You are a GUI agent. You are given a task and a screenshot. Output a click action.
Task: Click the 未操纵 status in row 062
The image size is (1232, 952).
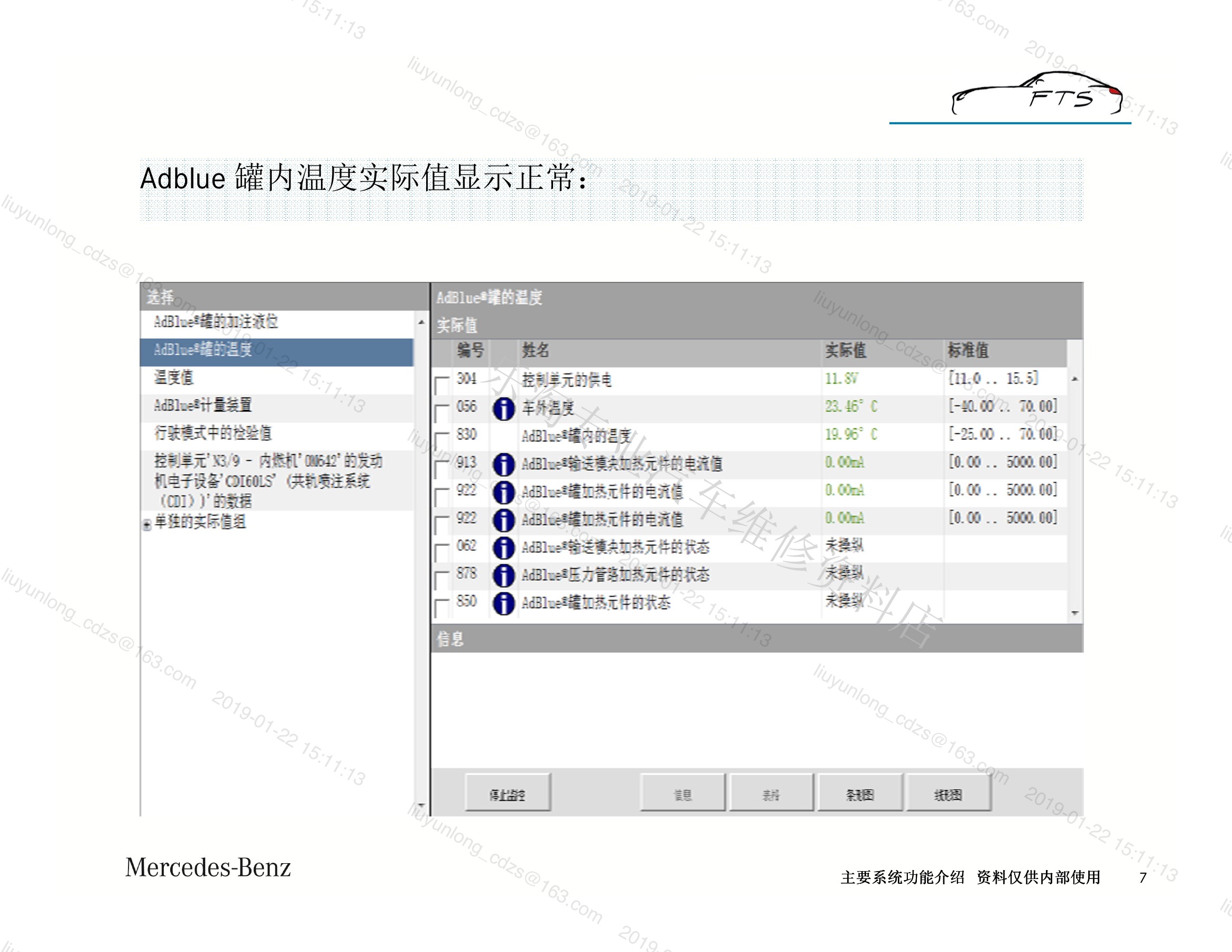pos(844,546)
